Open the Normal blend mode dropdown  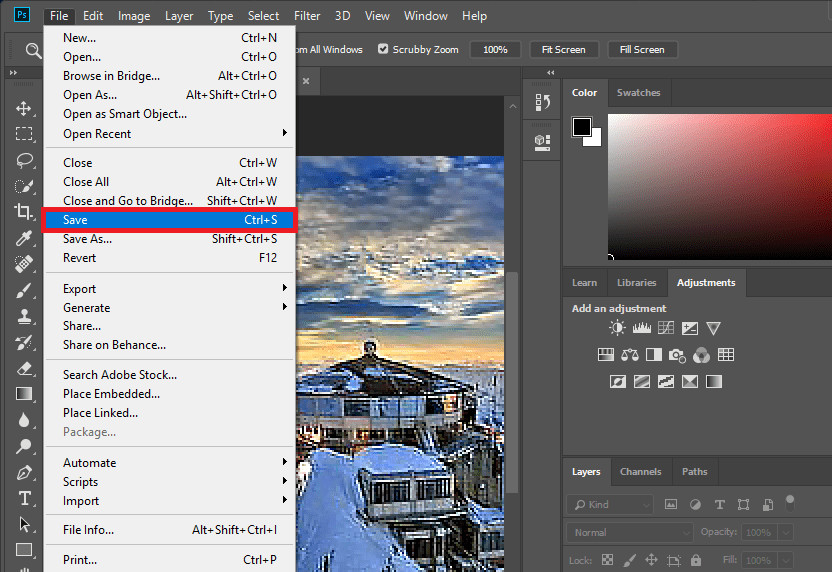628,533
